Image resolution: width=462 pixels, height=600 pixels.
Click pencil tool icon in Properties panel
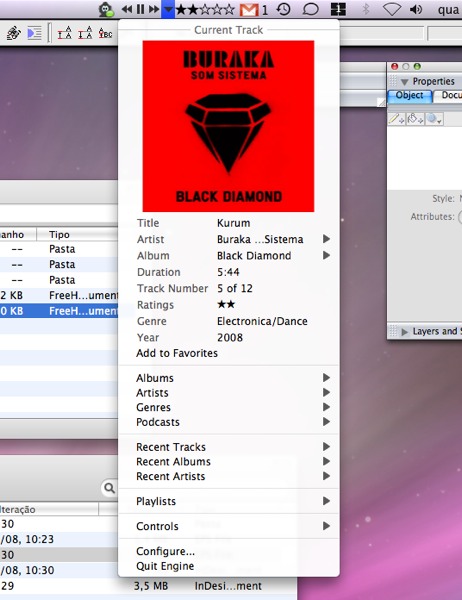tap(396, 119)
